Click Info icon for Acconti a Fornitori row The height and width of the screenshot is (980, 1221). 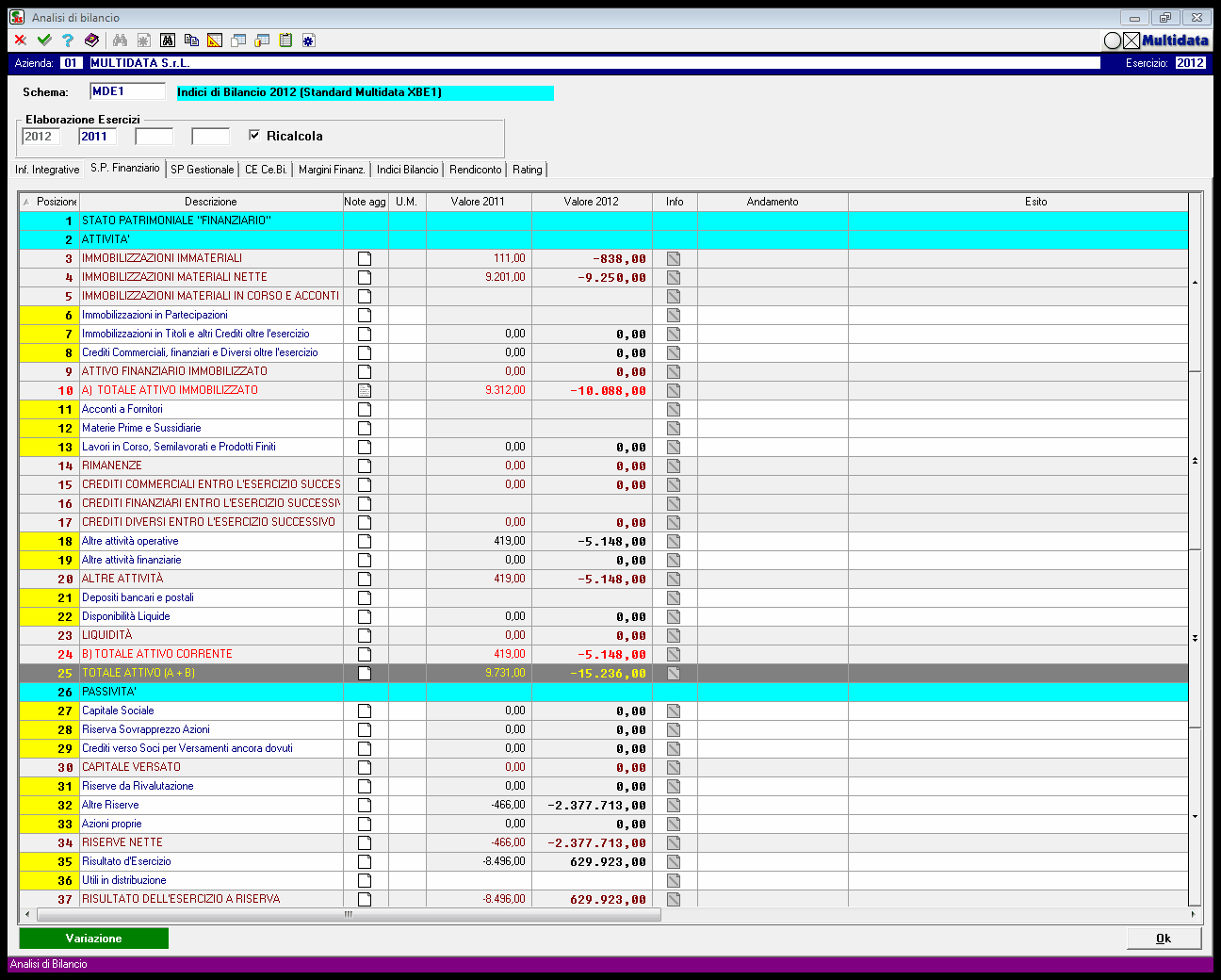point(674,409)
